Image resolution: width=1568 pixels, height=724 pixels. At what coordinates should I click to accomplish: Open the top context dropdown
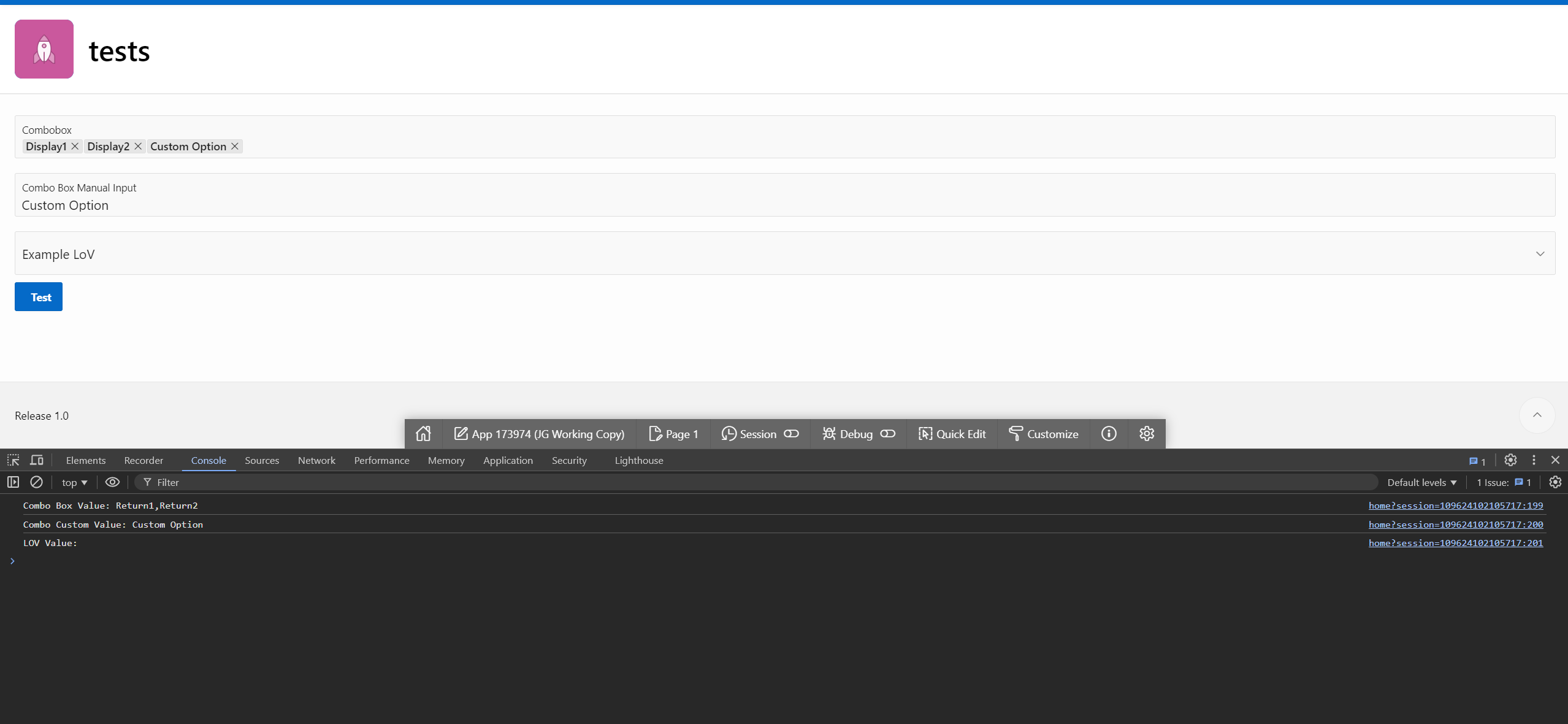(74, 482)
